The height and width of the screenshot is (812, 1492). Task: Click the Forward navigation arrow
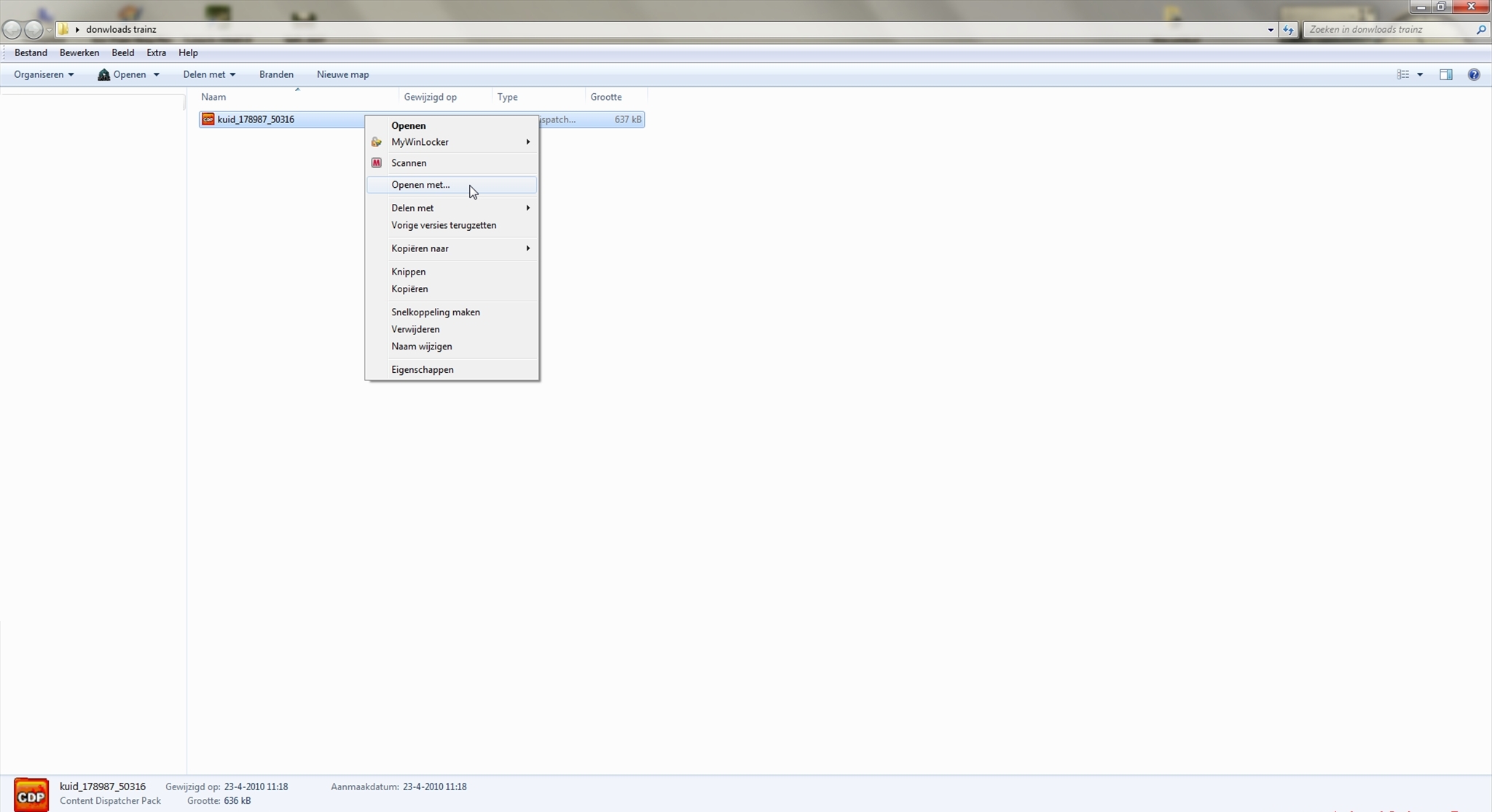34,29
